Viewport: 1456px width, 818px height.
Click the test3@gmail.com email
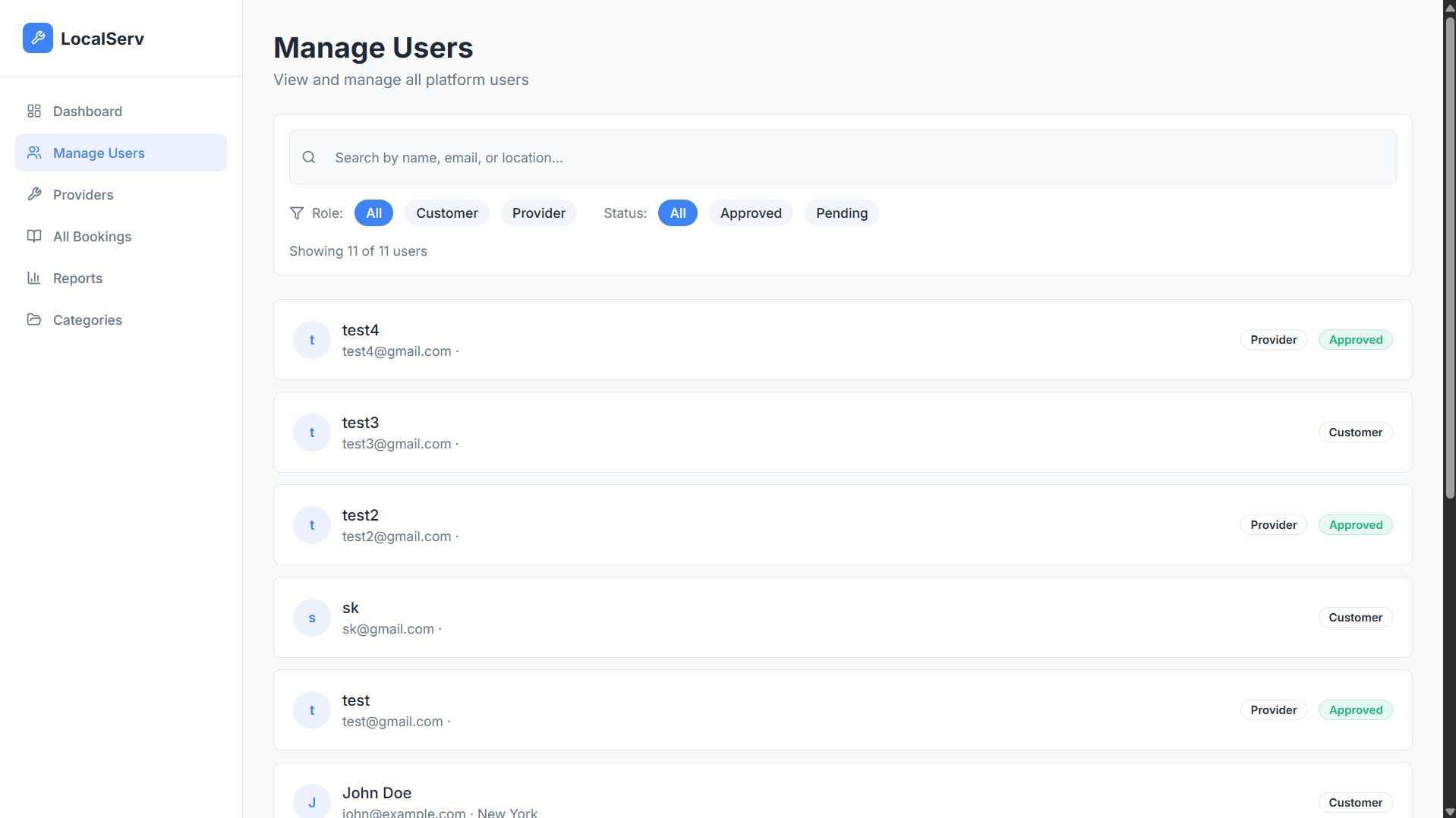point(397,444)
